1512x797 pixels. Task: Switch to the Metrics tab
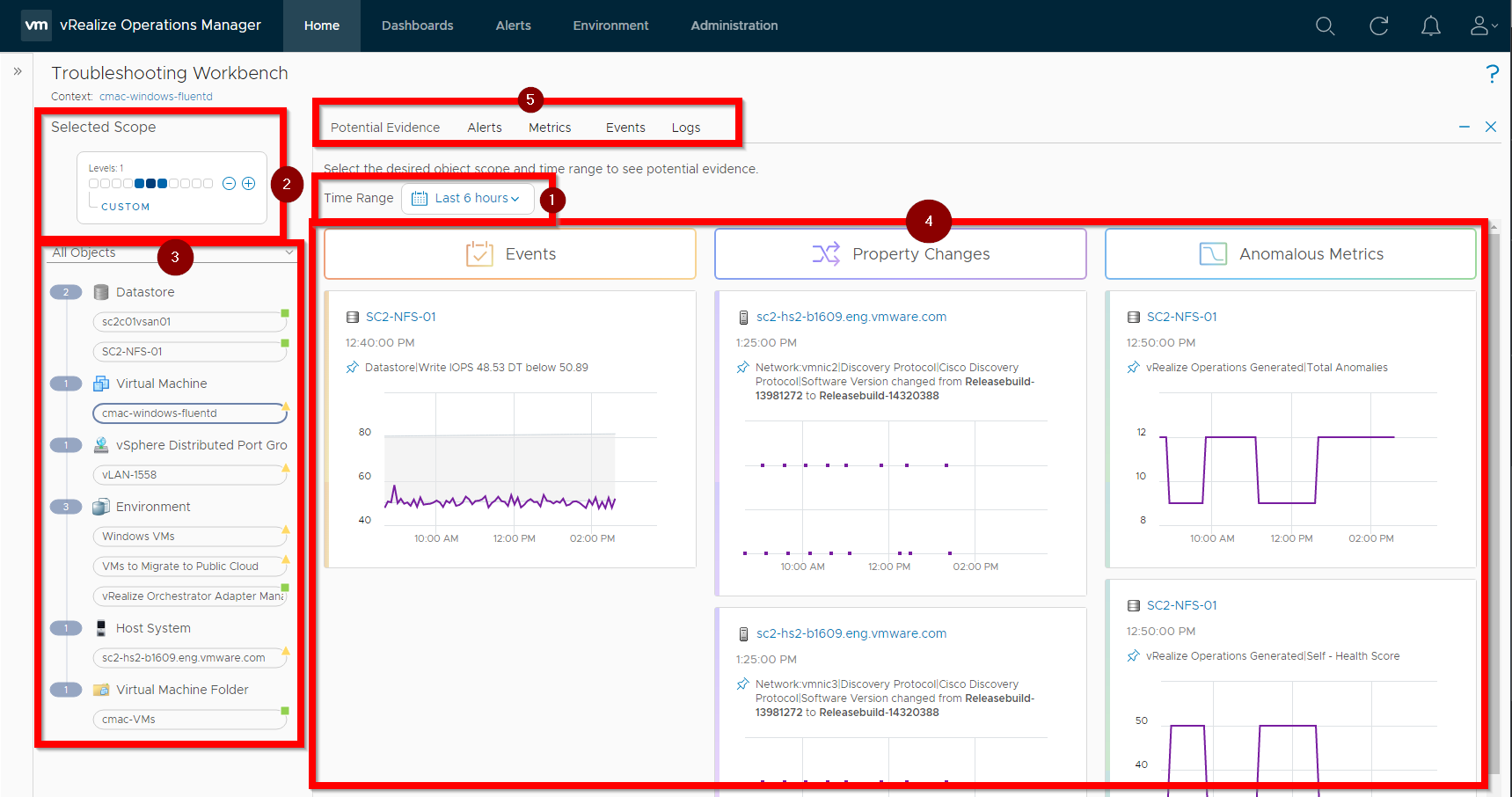(550, 128)
